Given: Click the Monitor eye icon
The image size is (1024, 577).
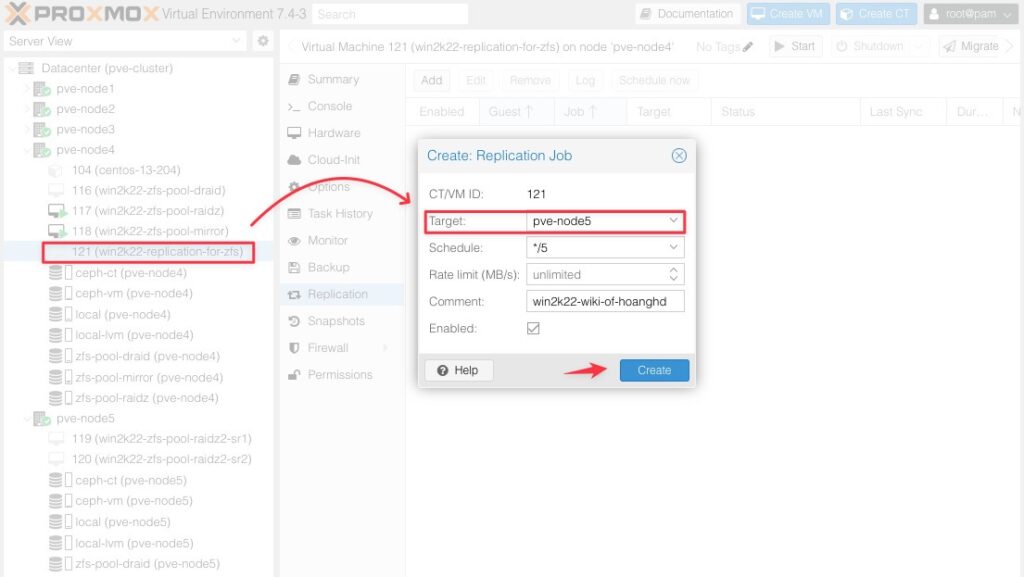Looking at the screenshot, I should point(294,240).
